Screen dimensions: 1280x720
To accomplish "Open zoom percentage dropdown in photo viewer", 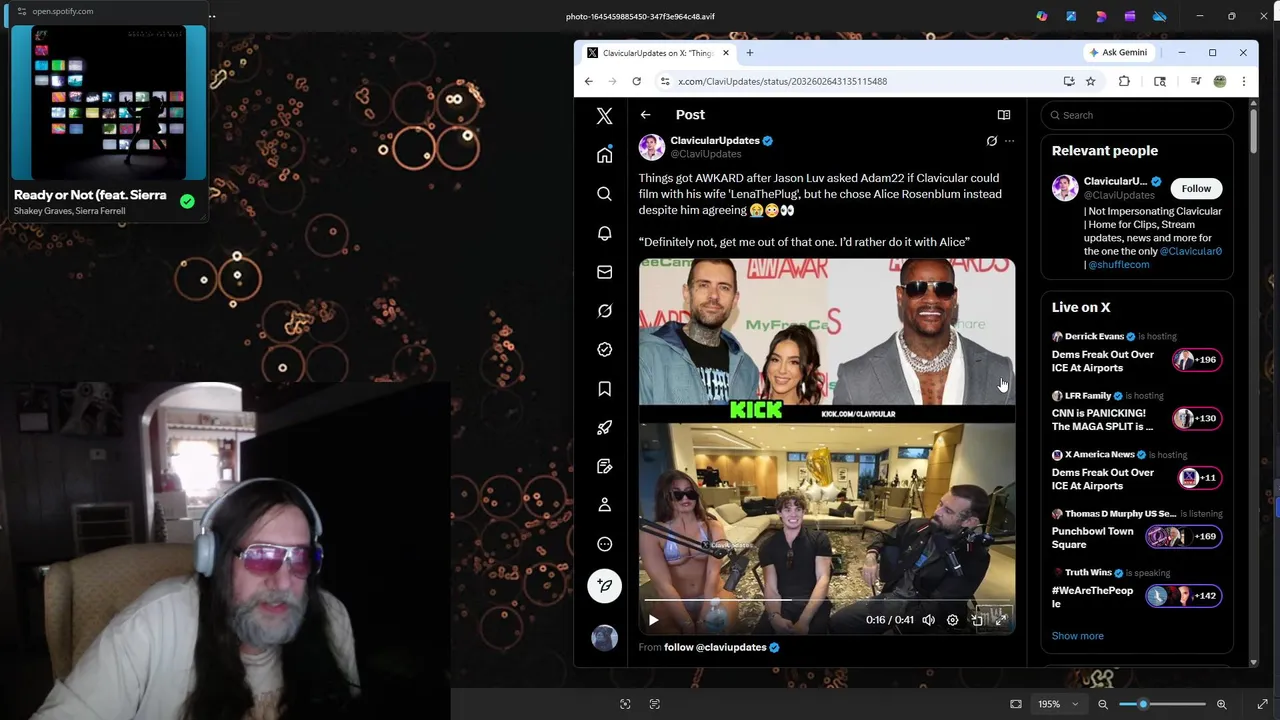I will pyautogui.click(x=1057, y=704).
